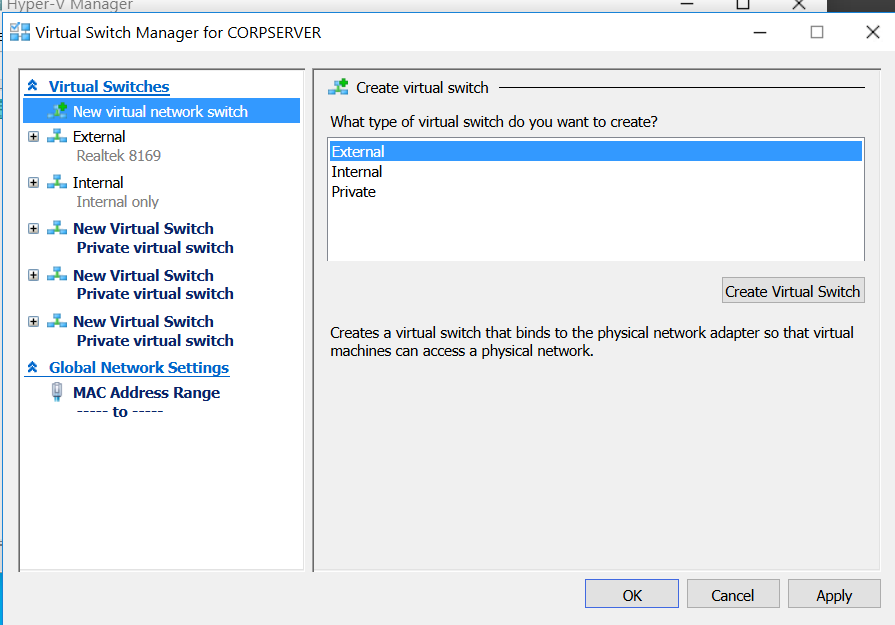Select MAC Address Range tree item

(x=146, y=393)
